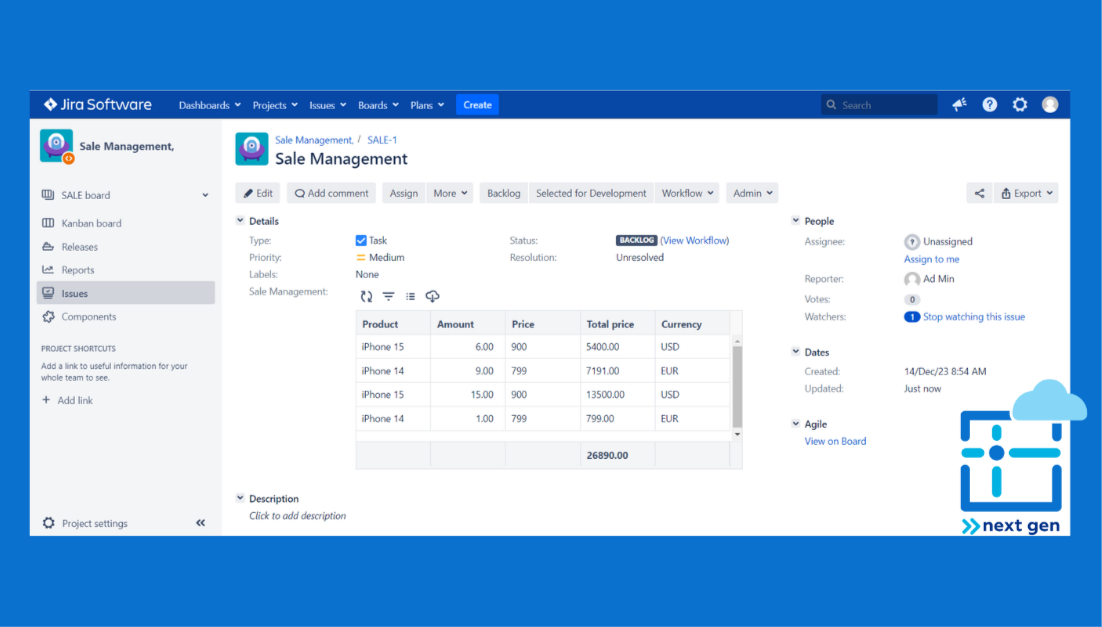Click the issue header project avatar
This screenshot has width=1102, height=627.
click(x=252, y=149)
